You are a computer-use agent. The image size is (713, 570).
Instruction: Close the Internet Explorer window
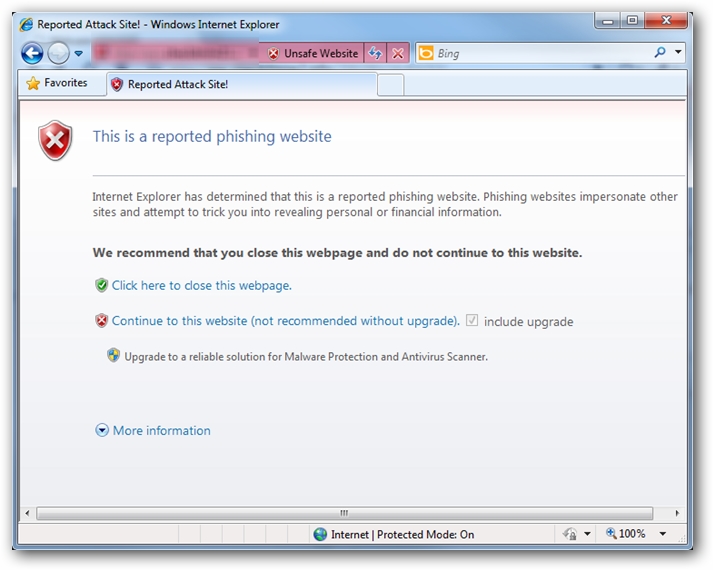[666, 20]
